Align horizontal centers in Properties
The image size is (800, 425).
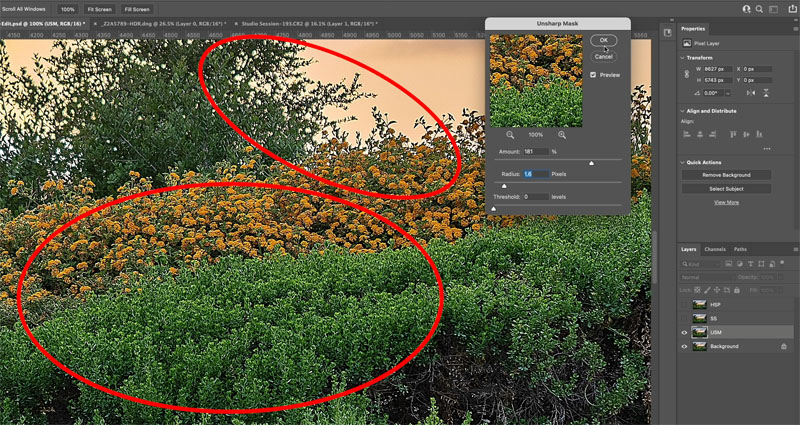[700, 134]
